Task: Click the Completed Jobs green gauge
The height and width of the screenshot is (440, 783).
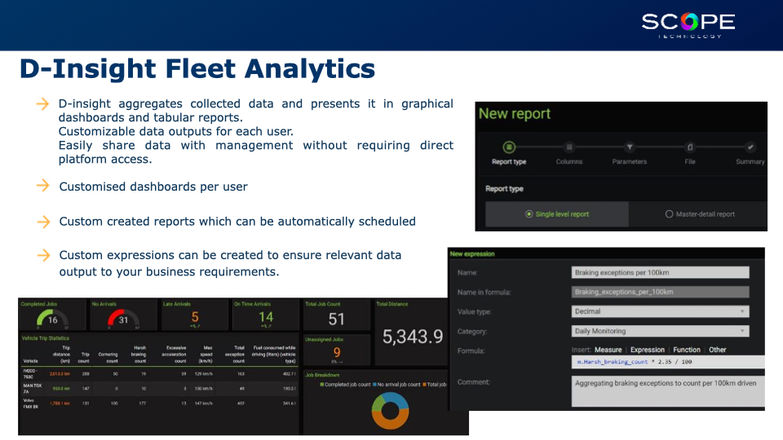Action: point(51,319)
